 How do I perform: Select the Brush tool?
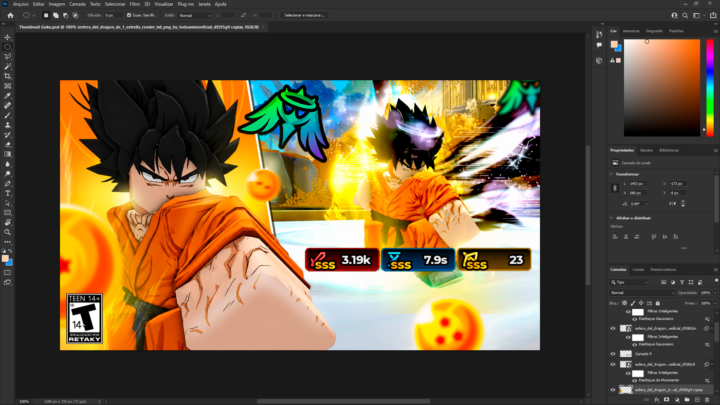pos(7,115)
